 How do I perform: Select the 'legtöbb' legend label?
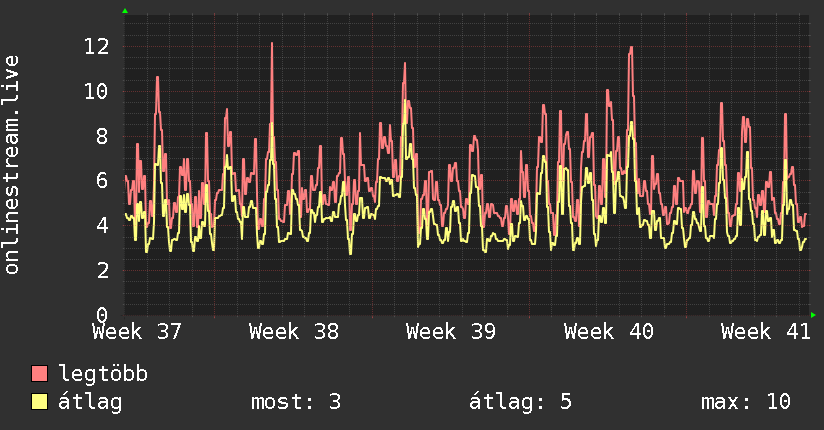click(103, 373)
